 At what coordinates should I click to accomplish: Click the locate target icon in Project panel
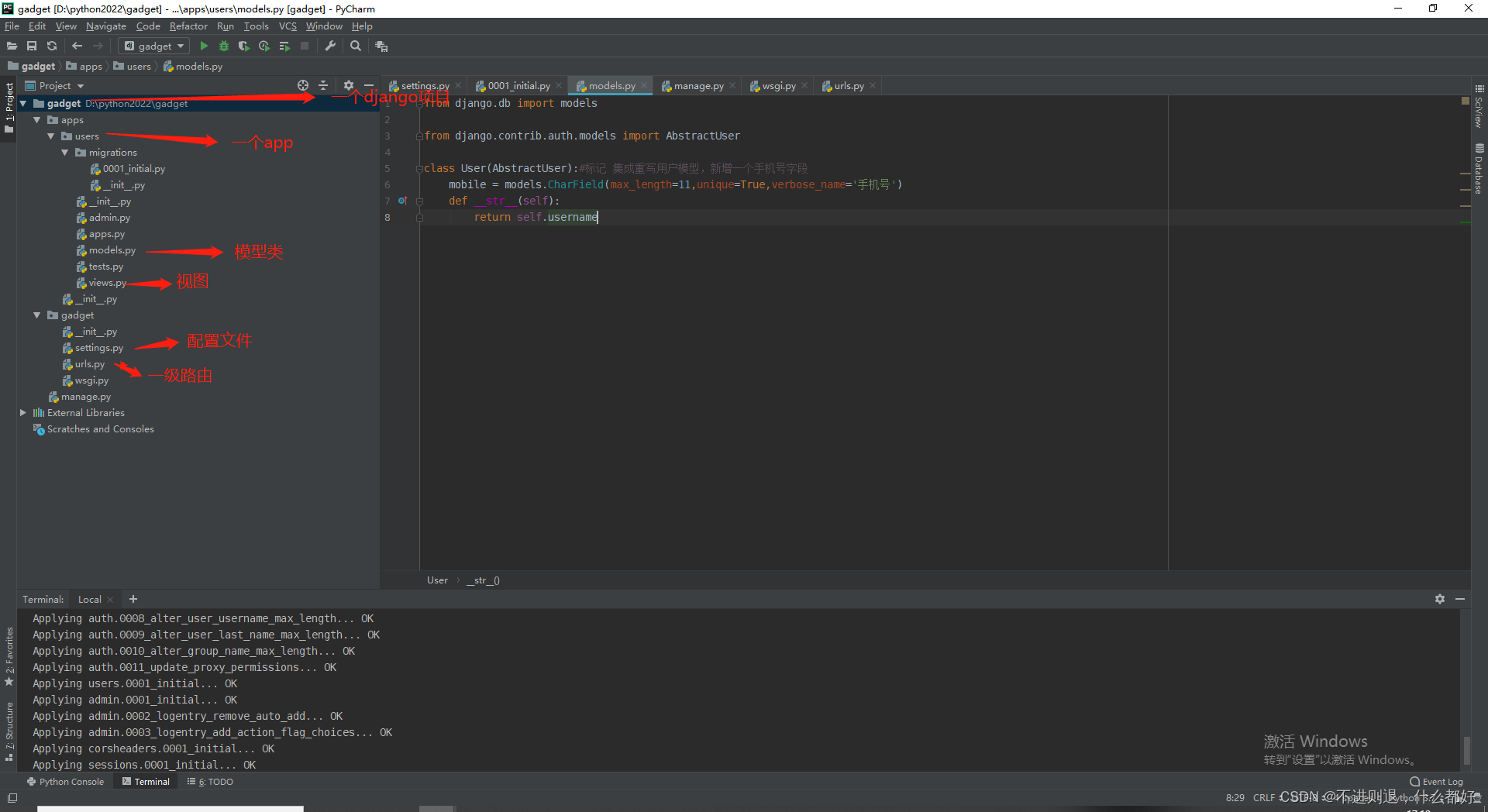(x=303, y=85)
